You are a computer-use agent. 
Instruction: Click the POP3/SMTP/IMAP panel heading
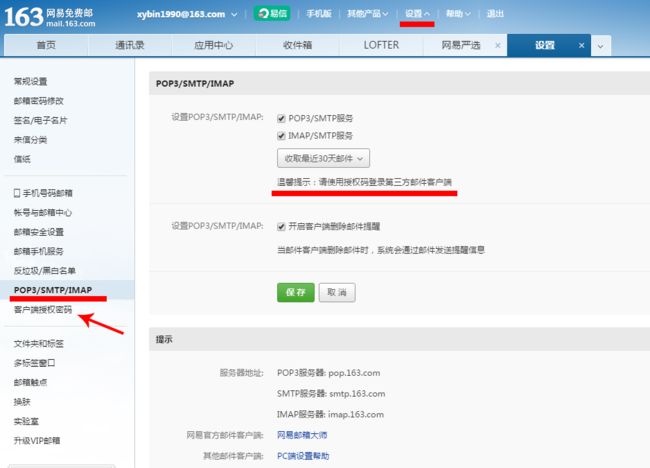[195, 83]
